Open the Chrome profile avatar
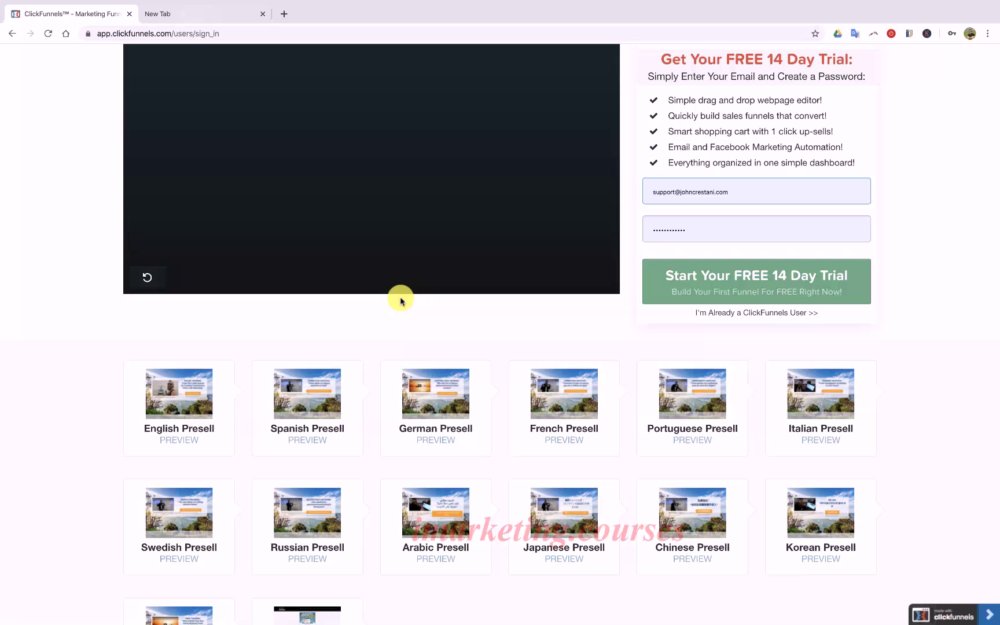The height and width of the screenshot is (625, 1000). point(969,33)
